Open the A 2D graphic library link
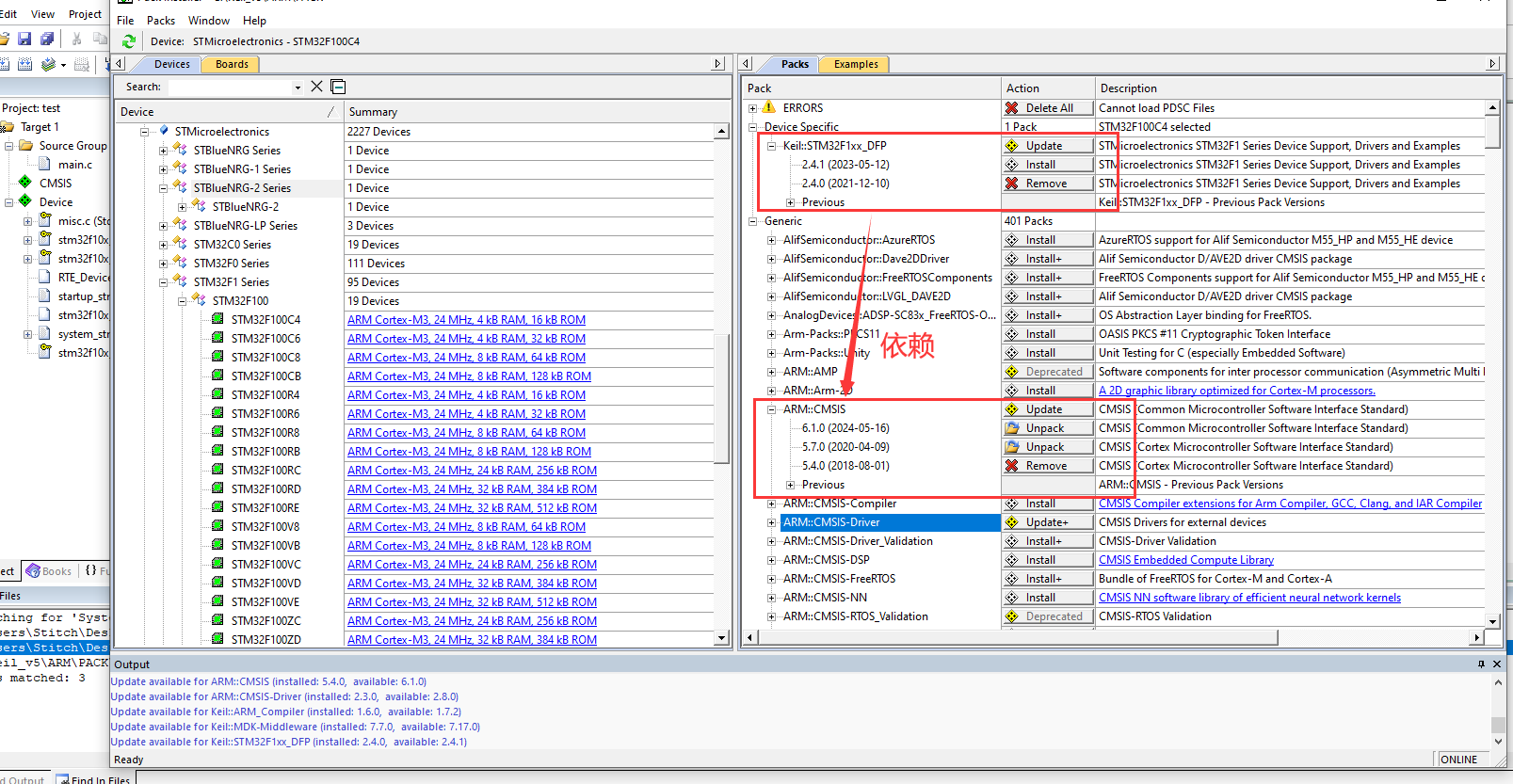Screen dimensions: 1513x784 1237,391
